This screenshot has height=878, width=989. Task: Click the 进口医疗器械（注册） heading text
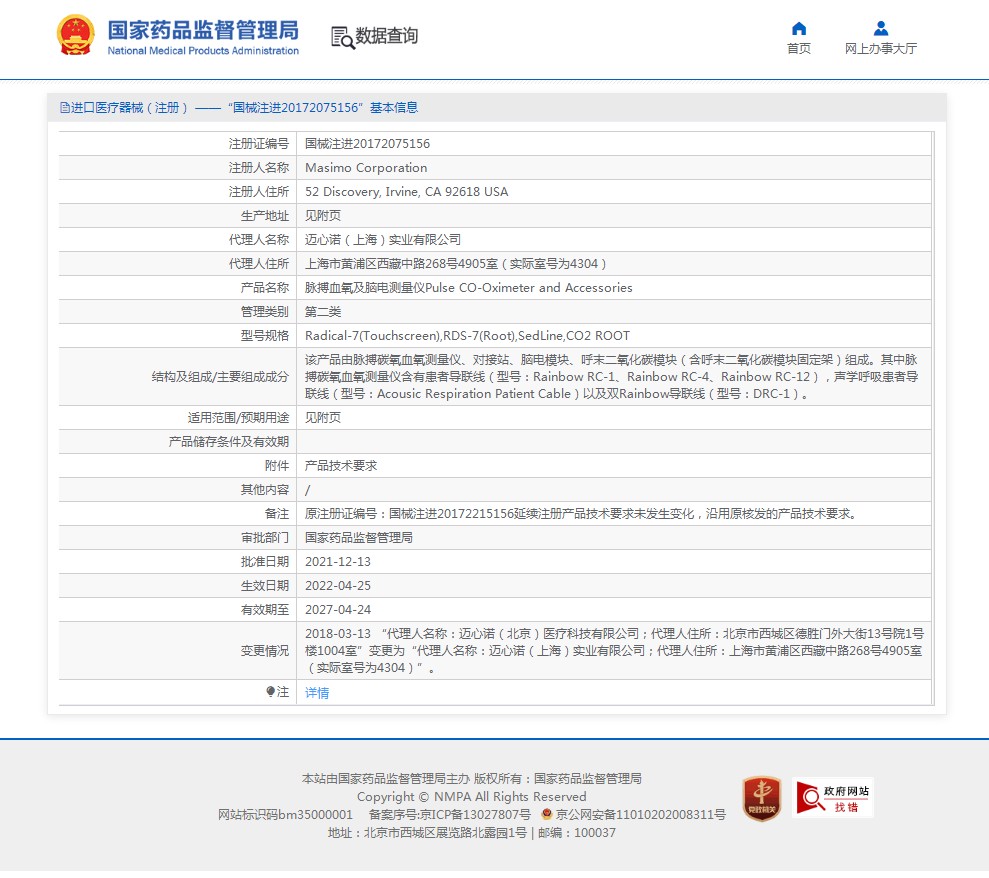pyautogui.click(x=129, y=108)
